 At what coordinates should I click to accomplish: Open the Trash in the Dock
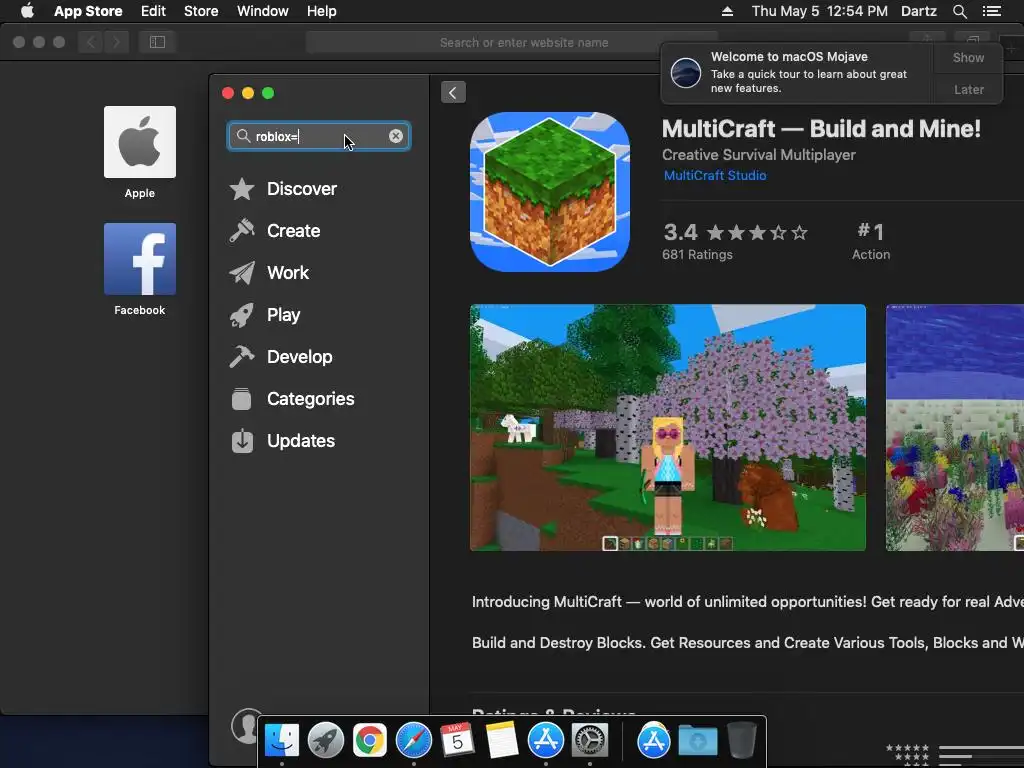tap(742, 741)
